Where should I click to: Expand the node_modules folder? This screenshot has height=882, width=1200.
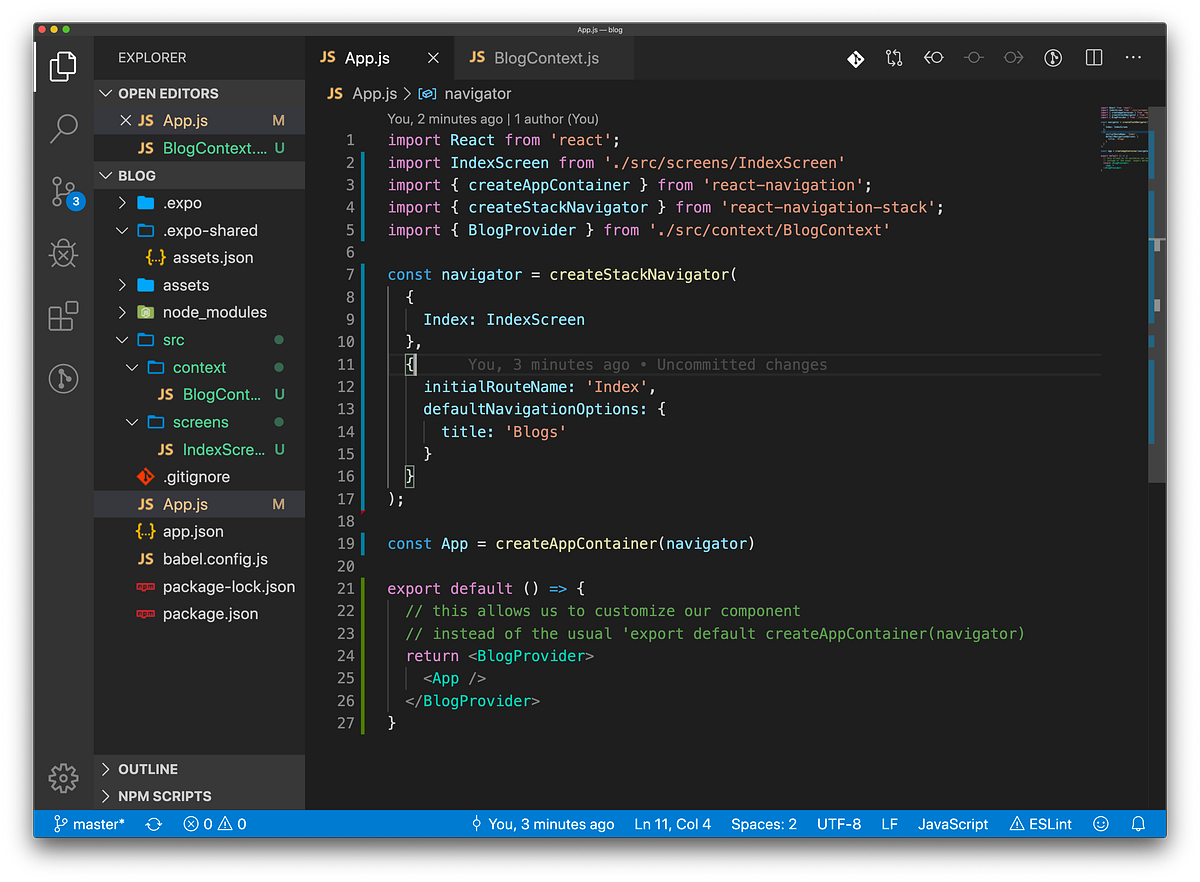coord(214,312)
